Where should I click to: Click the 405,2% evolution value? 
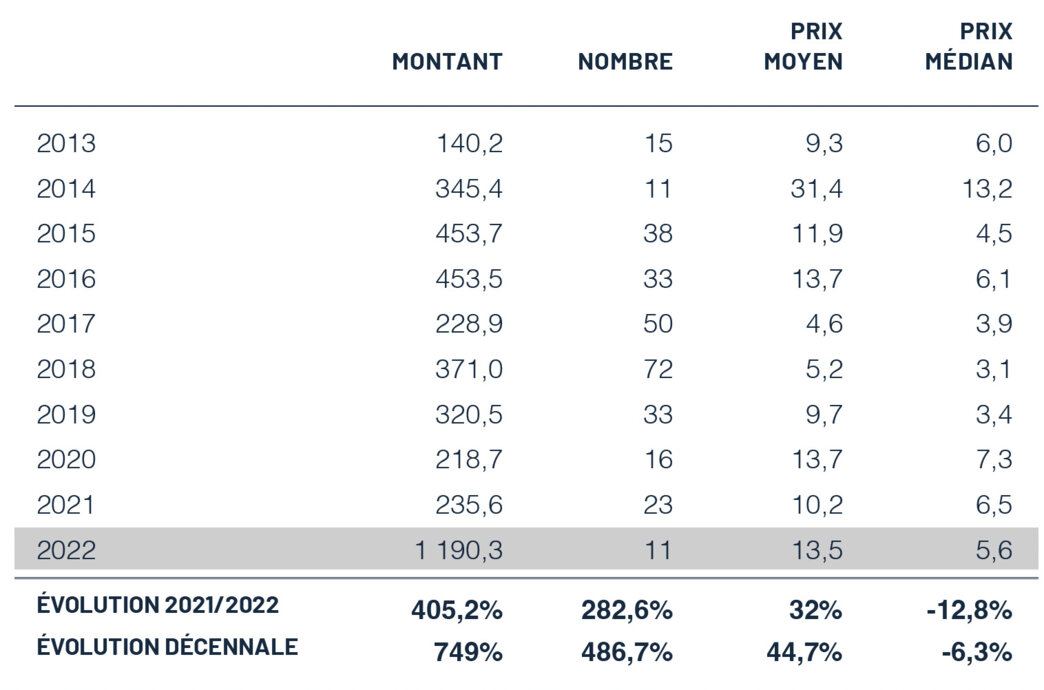click(456, 608)
